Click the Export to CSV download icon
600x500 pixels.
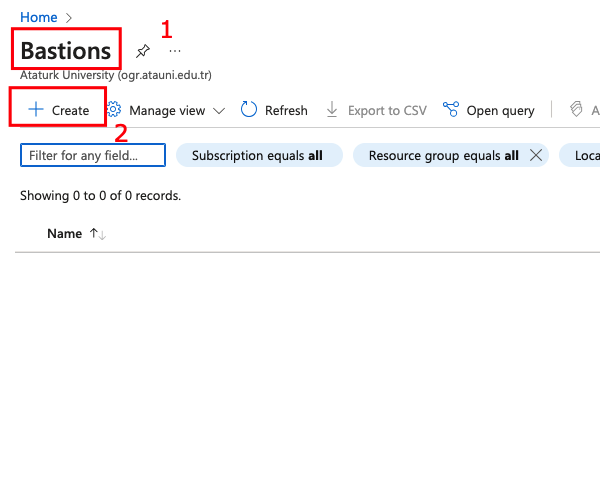point(333,110)
